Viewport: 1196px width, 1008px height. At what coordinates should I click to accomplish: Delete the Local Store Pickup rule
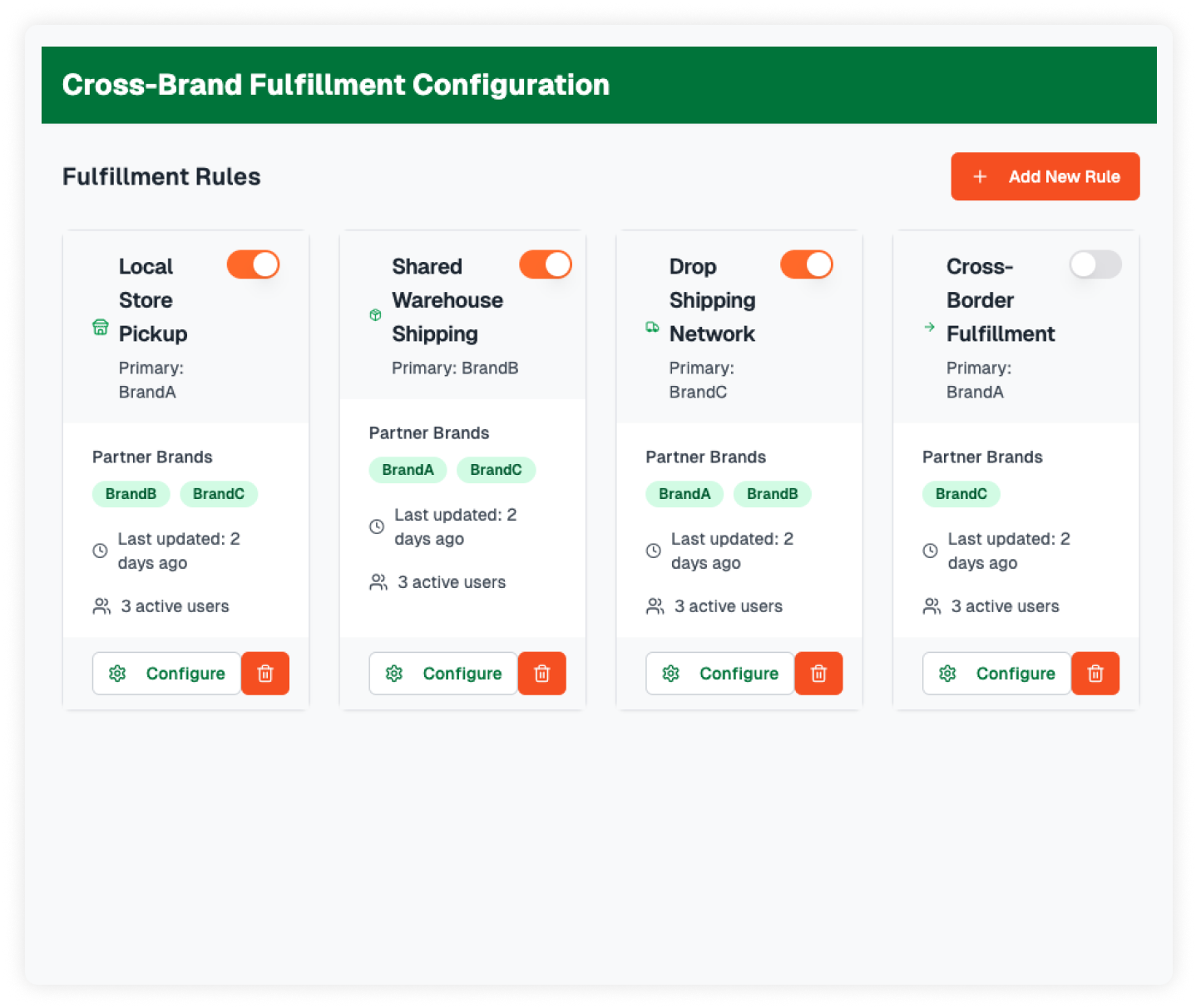point(265,674)
